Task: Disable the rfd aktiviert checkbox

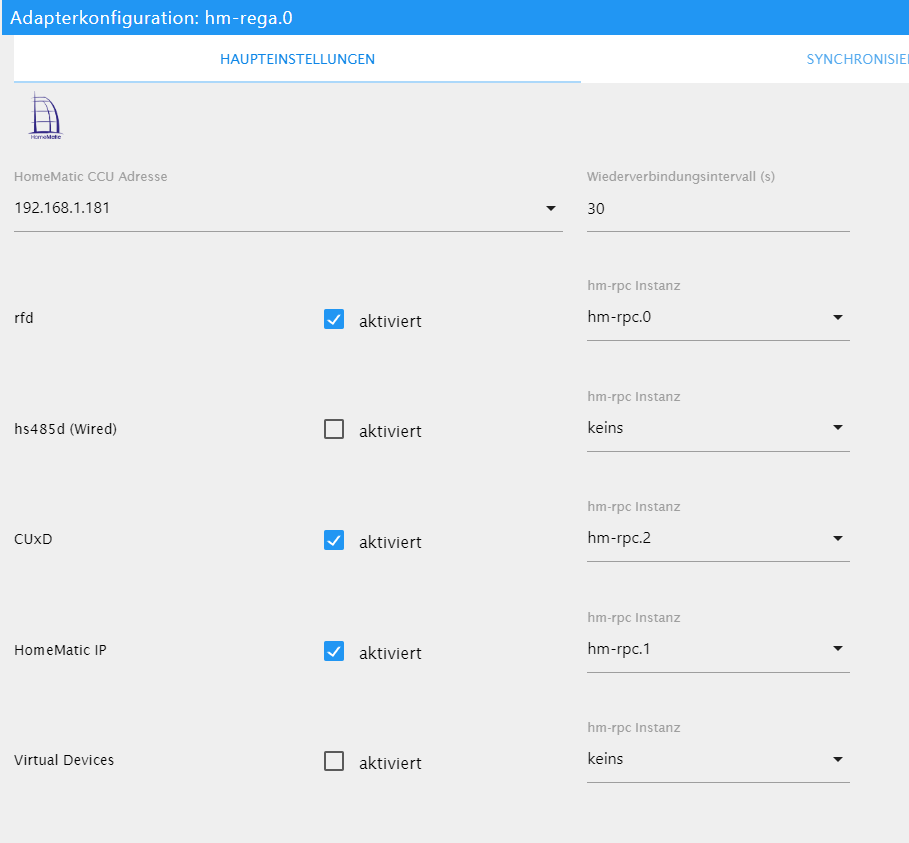Action: click(334, 320)
